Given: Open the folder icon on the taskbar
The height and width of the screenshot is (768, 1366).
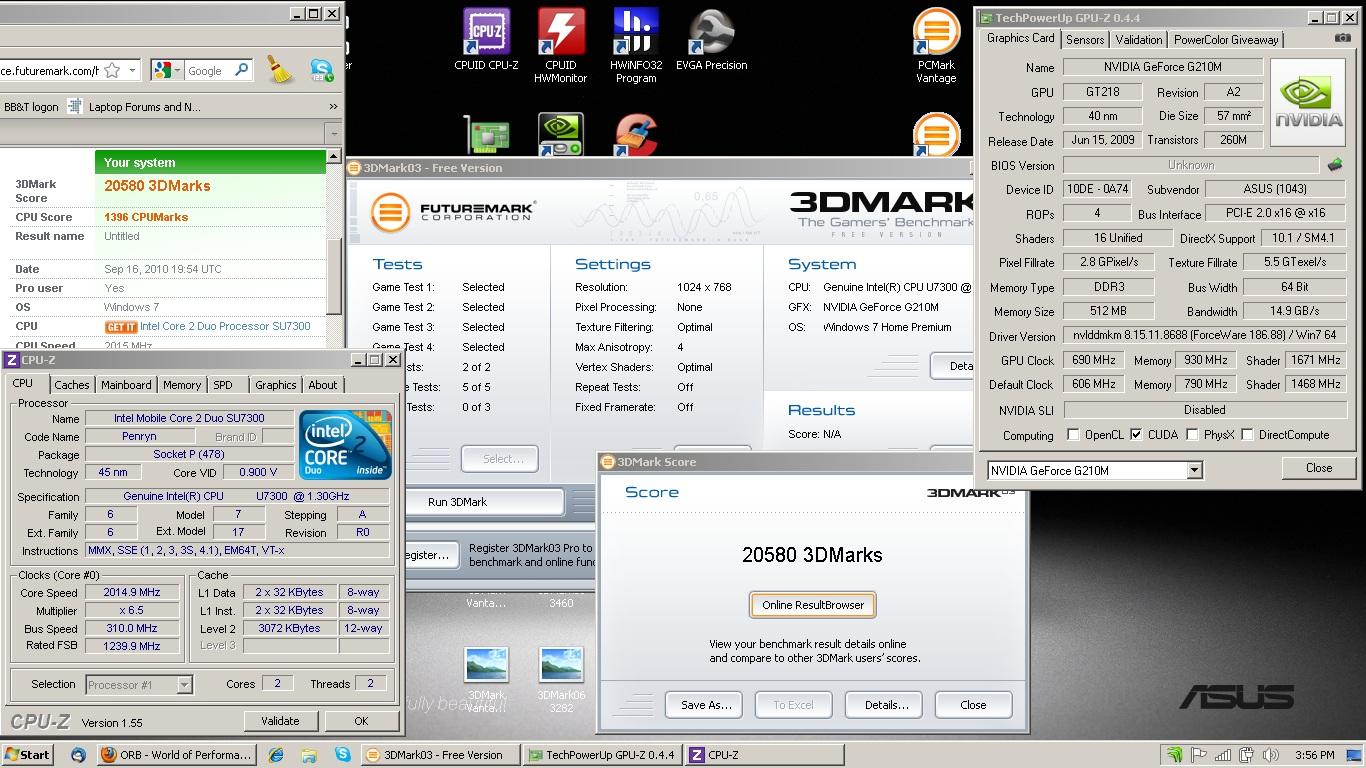Looking at the screenshot, I should click(x=309, y=755).
